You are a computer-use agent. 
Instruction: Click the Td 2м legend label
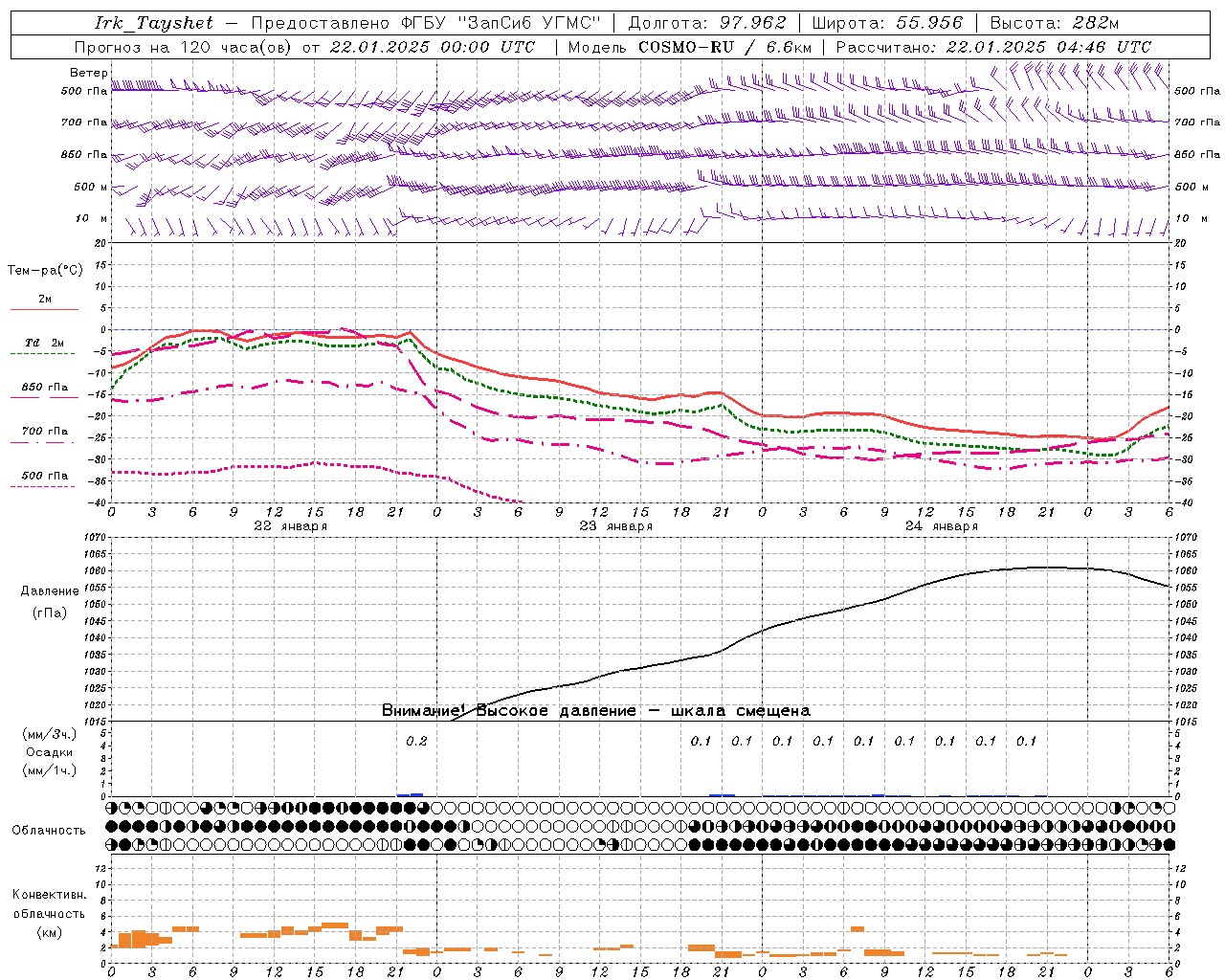[45, 343]
